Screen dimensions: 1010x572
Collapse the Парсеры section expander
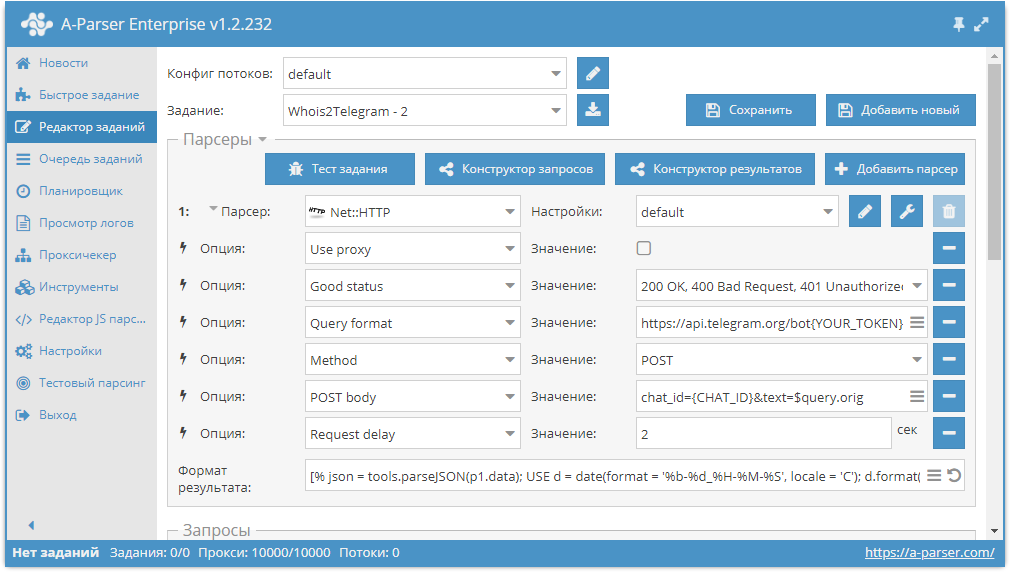click(x=262, y=139)
